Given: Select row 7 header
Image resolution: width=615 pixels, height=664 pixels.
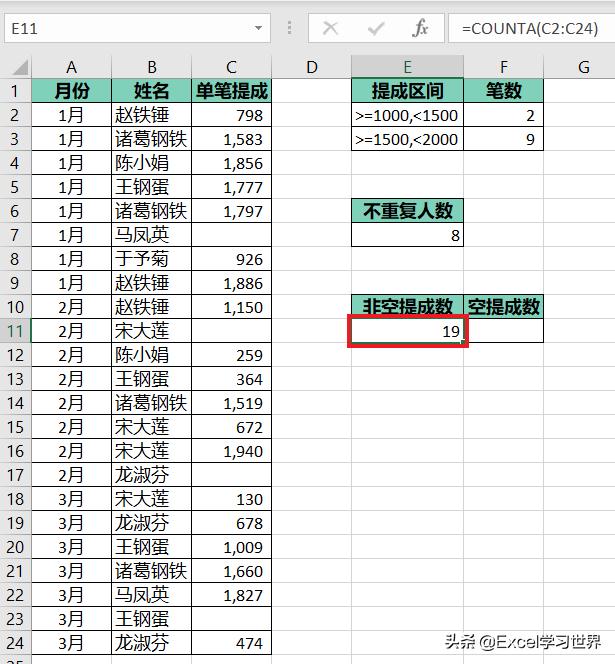Looking at the screenshot, I should tap(15, 235).
